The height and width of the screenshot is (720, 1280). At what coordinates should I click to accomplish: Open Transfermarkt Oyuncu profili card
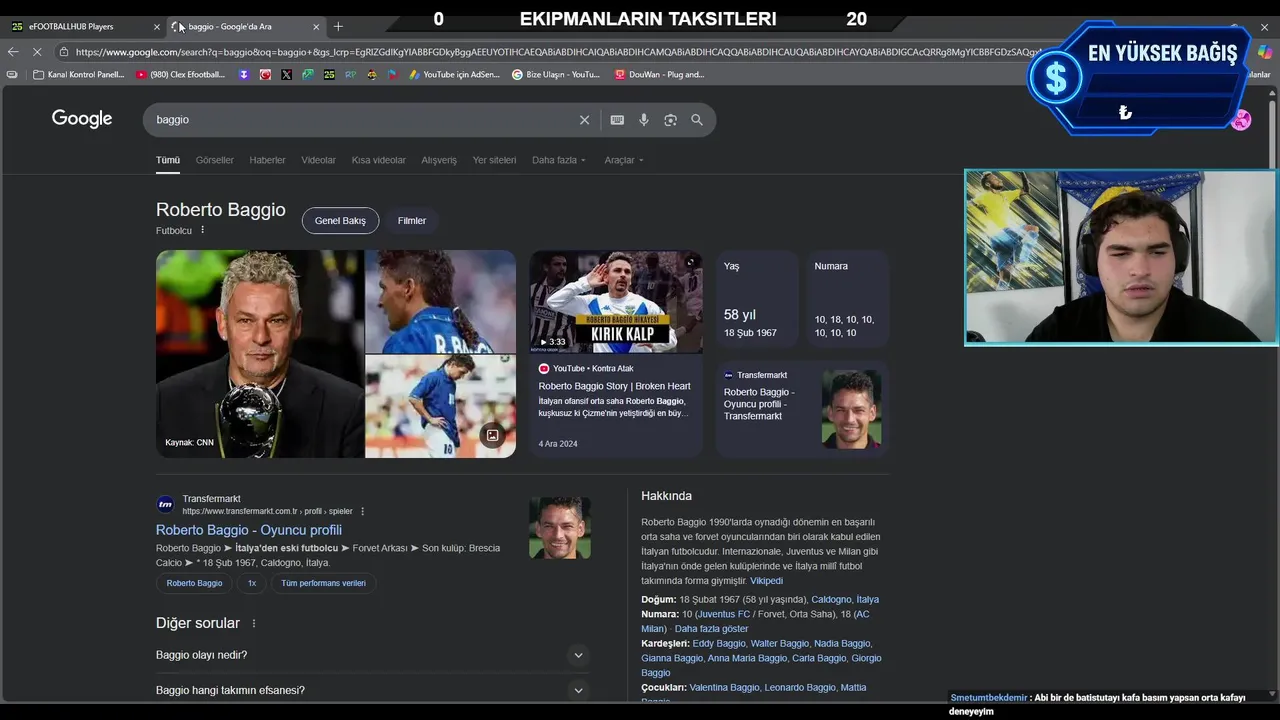(802, 409)
